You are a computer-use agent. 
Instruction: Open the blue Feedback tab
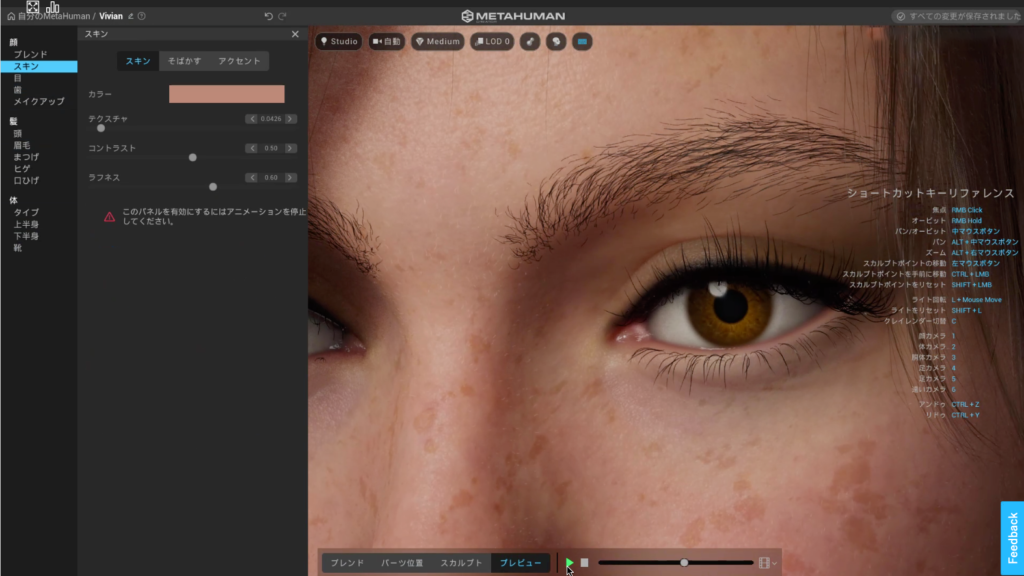click(x=1012, y=538)
